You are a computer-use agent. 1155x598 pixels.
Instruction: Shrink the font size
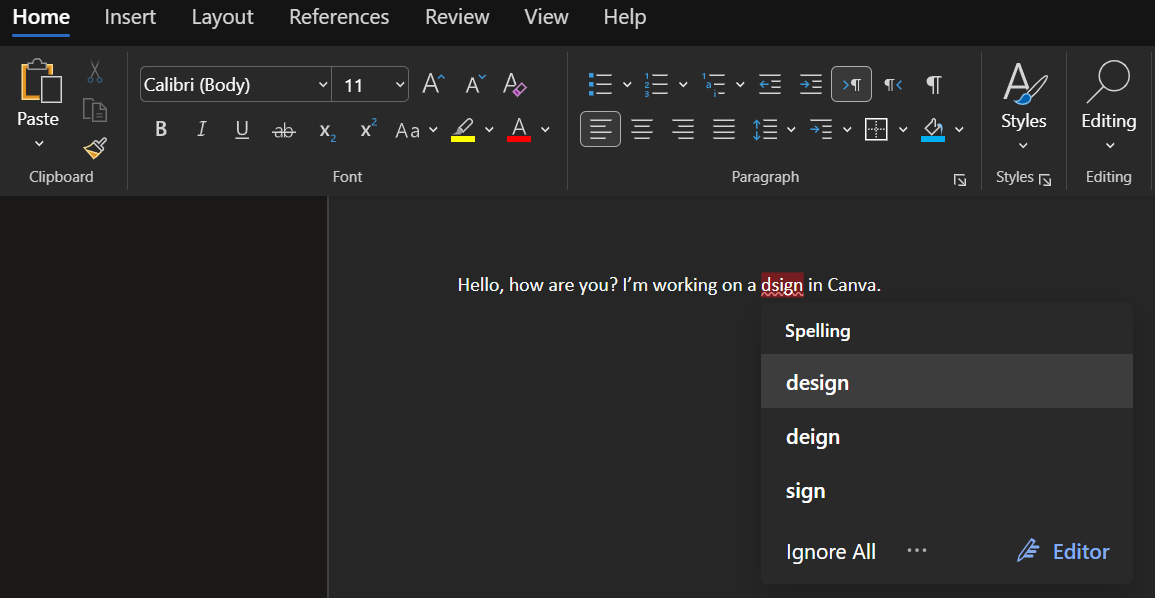pos(475,84)
